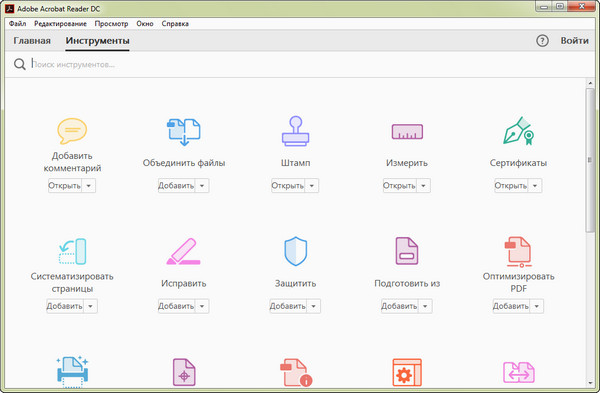Open the Файл menu

[18, 23]
